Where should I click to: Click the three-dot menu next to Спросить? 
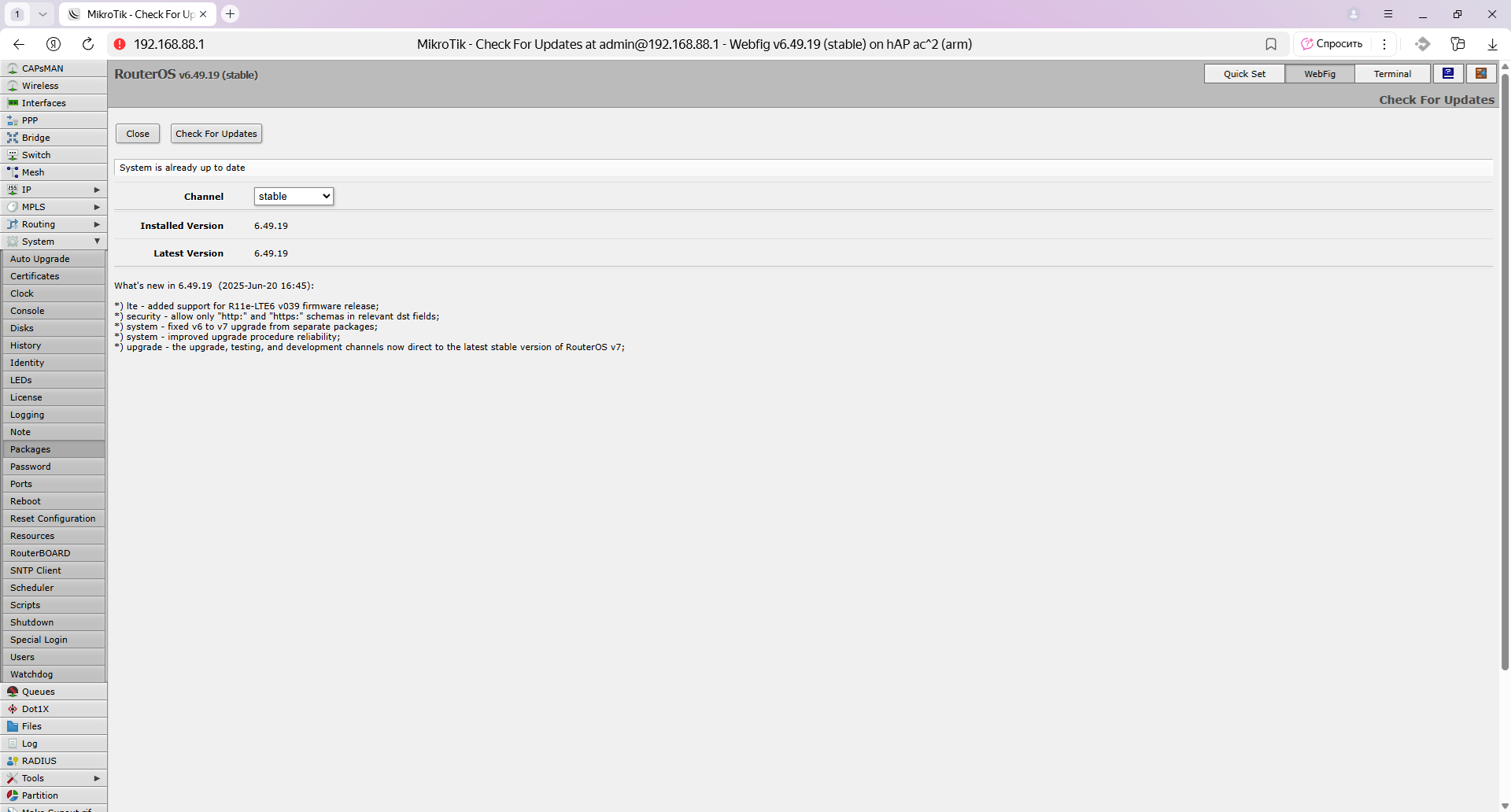pos(1384,44)
